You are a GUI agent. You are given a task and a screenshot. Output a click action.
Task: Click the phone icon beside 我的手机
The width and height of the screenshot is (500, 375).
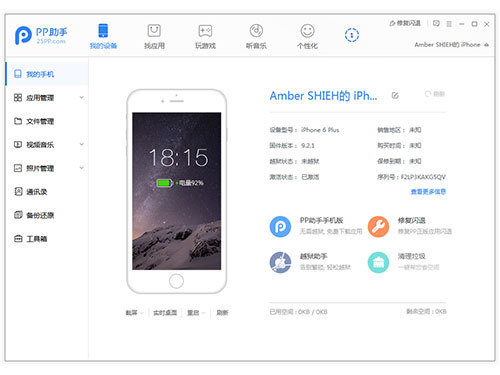point(18,74)
